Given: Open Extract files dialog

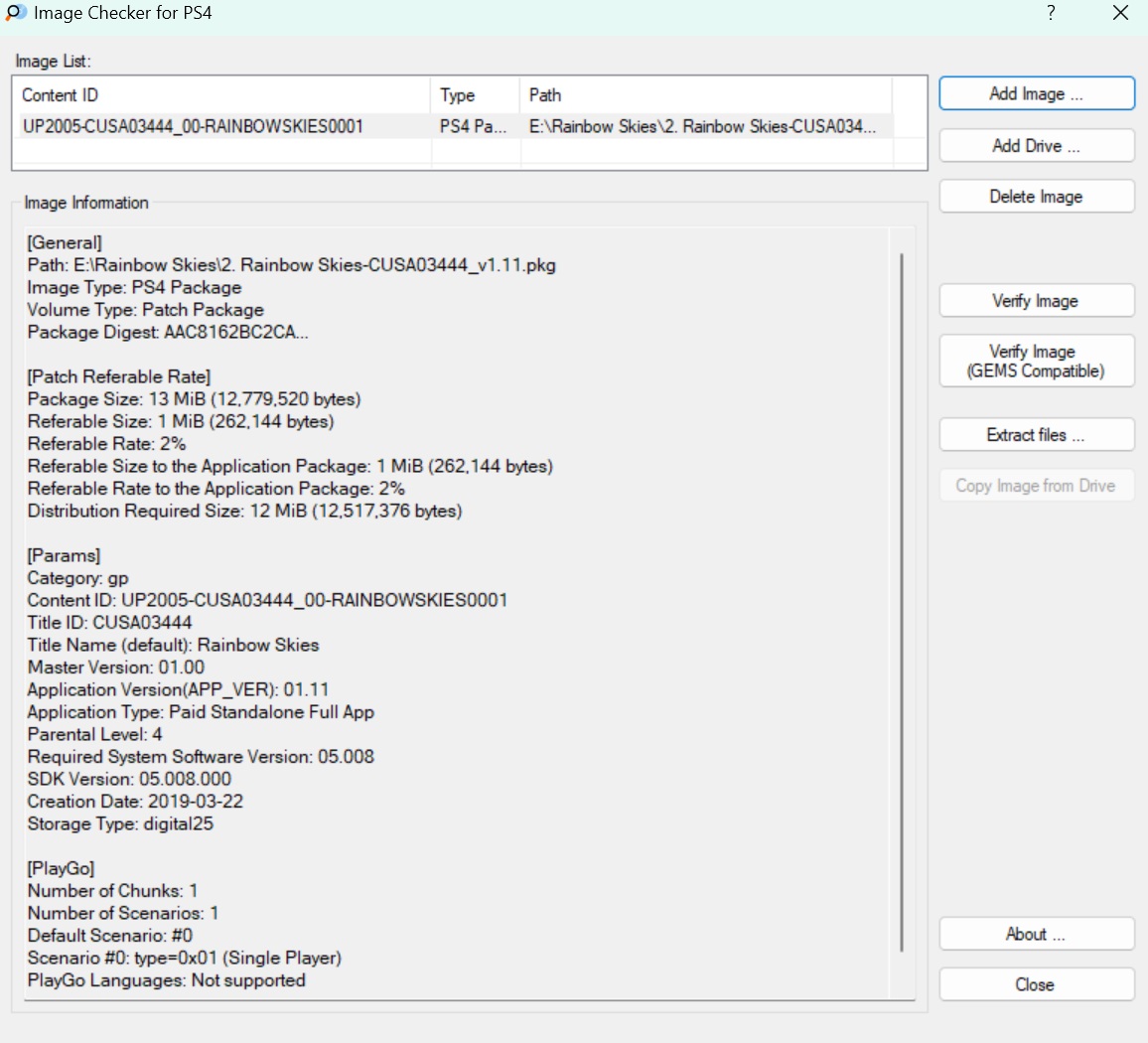Looking at the screenshot, I should (1036, 435).
